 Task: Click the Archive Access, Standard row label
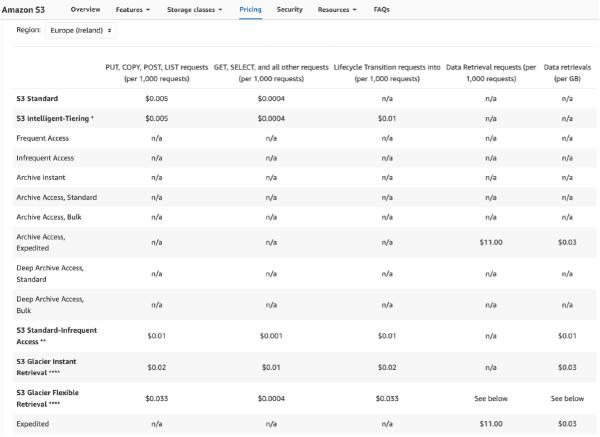57,197
